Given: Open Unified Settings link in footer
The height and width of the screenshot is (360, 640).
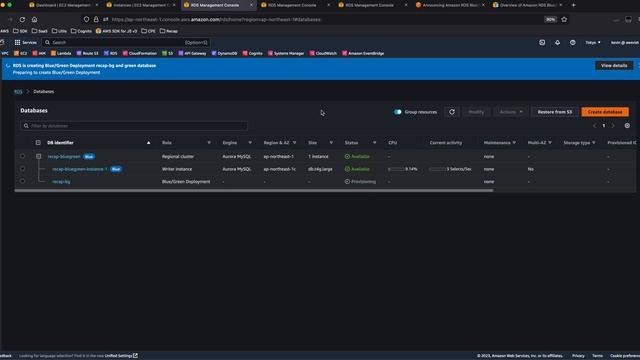Looking at the screenshot, I should [121, 356].
